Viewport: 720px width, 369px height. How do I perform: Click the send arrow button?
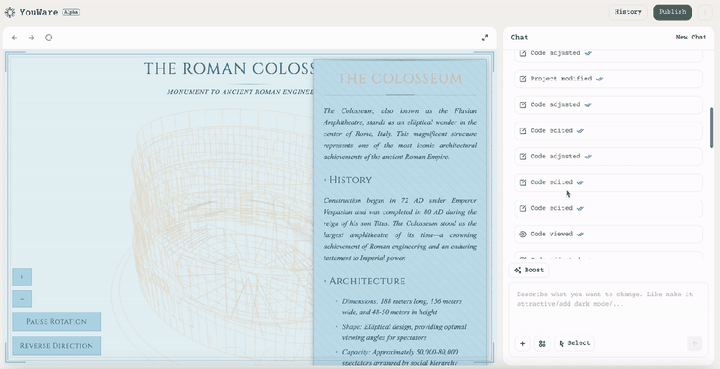pyautogui.click(x=694, y=343)
